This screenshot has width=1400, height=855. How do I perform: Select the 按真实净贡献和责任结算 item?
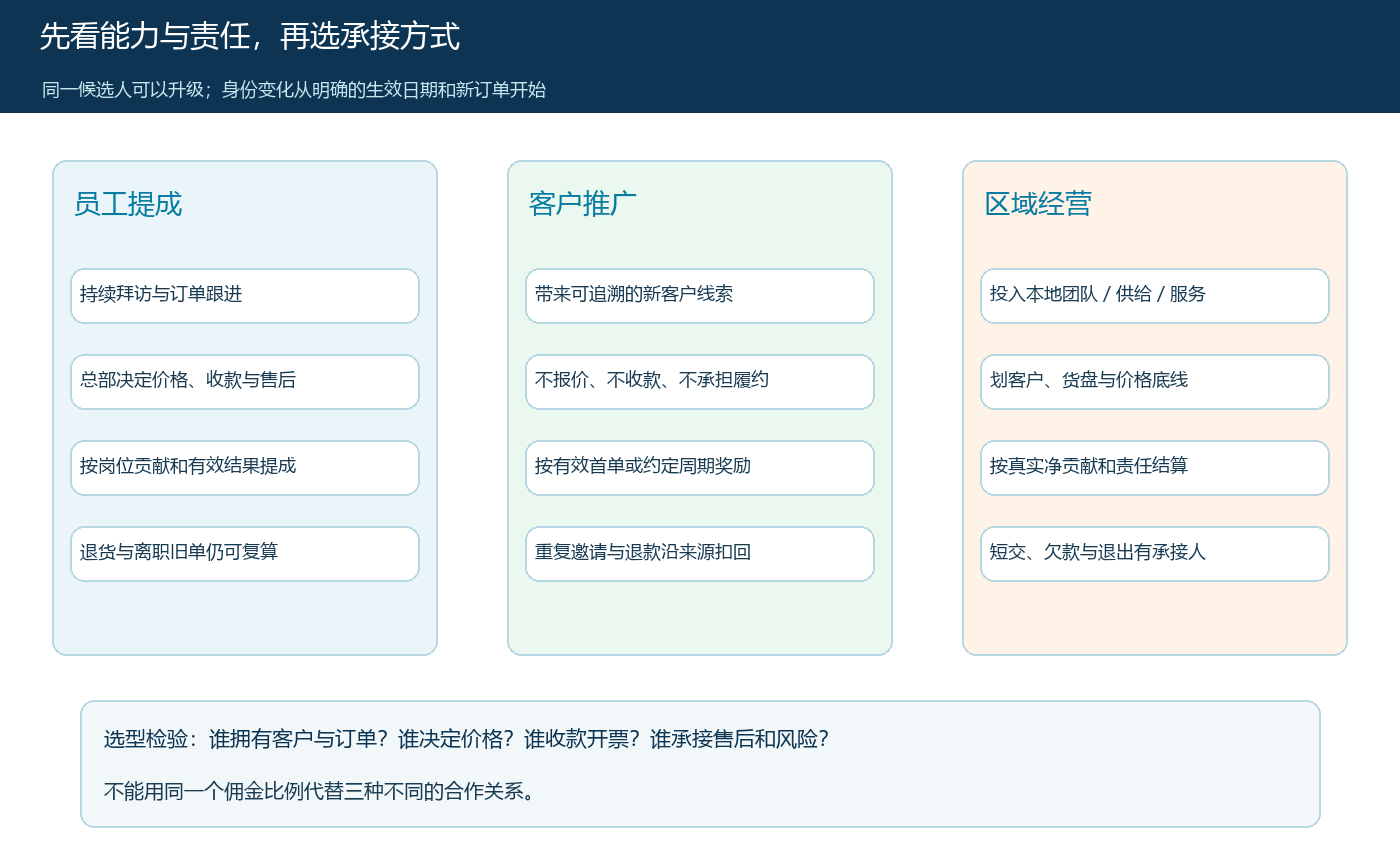point(1155,468)
